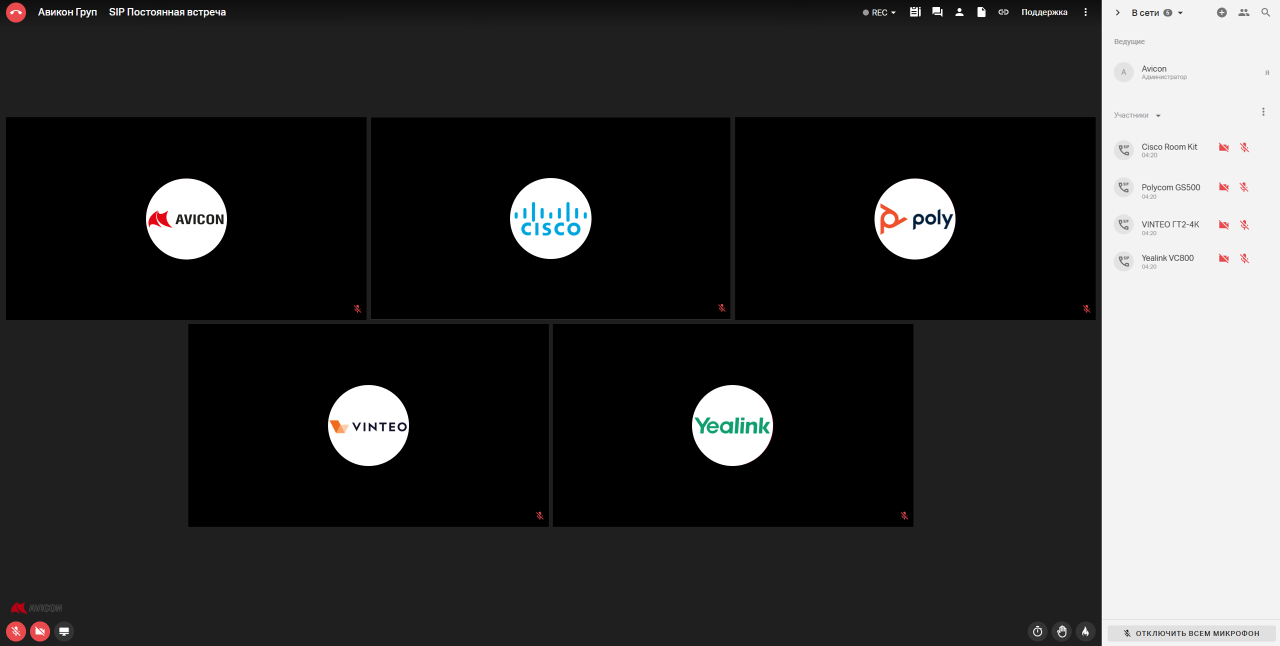Click the link icon in top toolbar
Image resolution: width=1280 pixels, height=646 pixels.
[1003, 12]
